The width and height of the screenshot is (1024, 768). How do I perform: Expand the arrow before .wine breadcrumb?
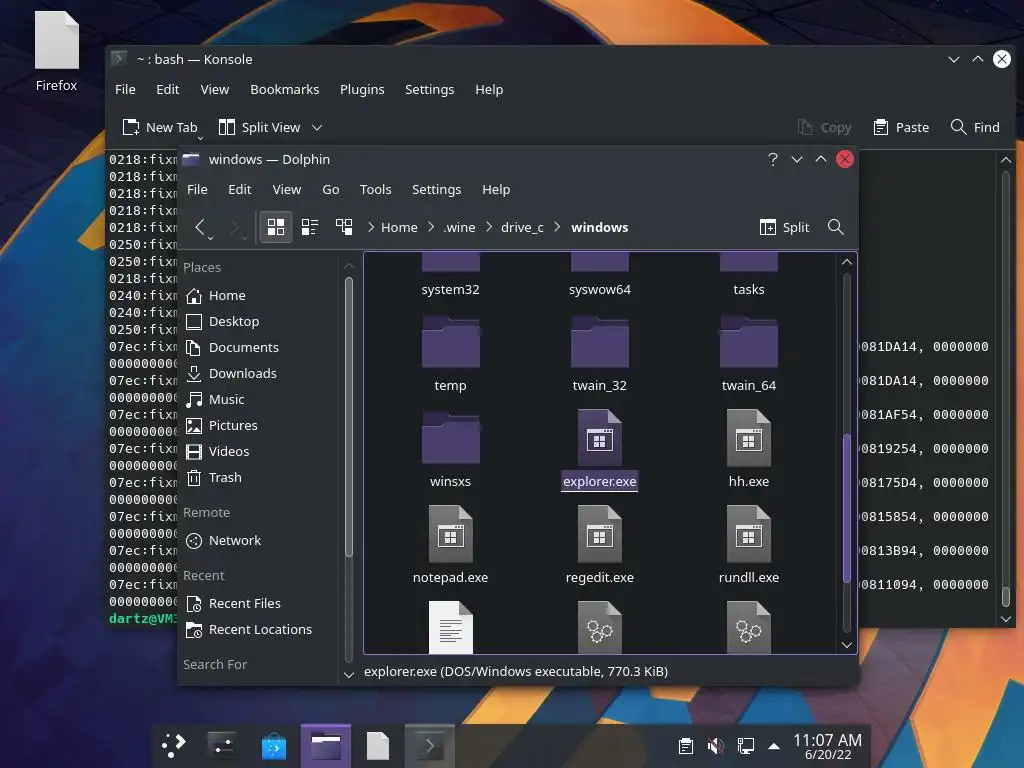[431, 227]
